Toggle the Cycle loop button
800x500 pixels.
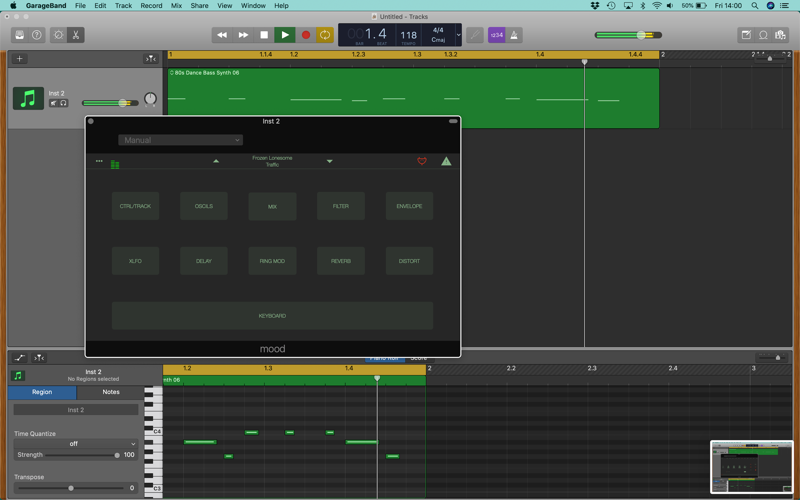click(324, 35)
